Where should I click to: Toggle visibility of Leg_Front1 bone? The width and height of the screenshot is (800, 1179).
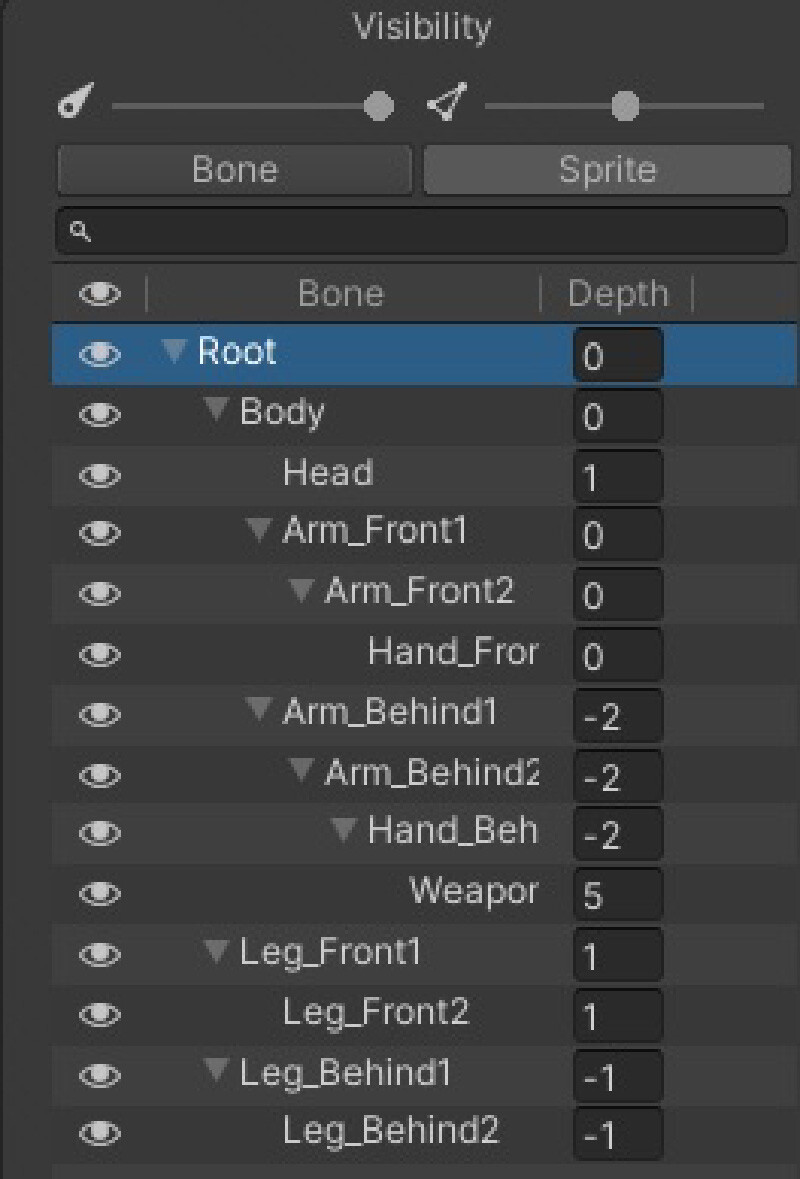(x=99, y=954)
